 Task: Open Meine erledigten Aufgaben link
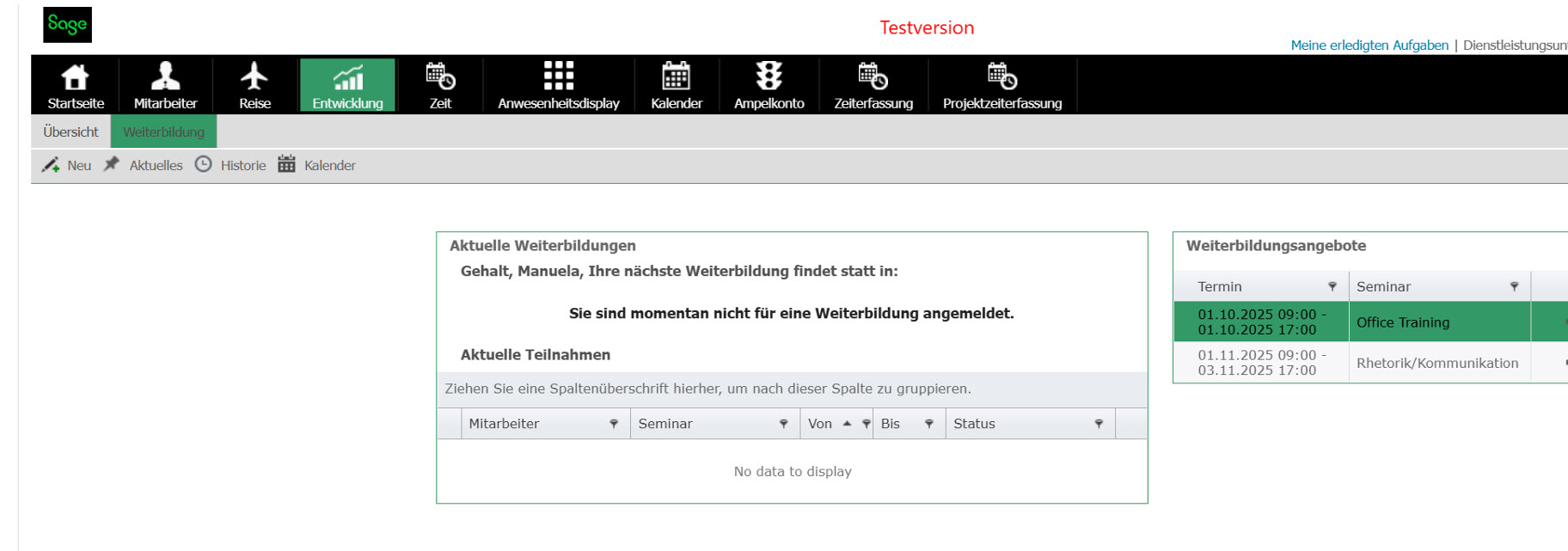tap(1369, 46)
